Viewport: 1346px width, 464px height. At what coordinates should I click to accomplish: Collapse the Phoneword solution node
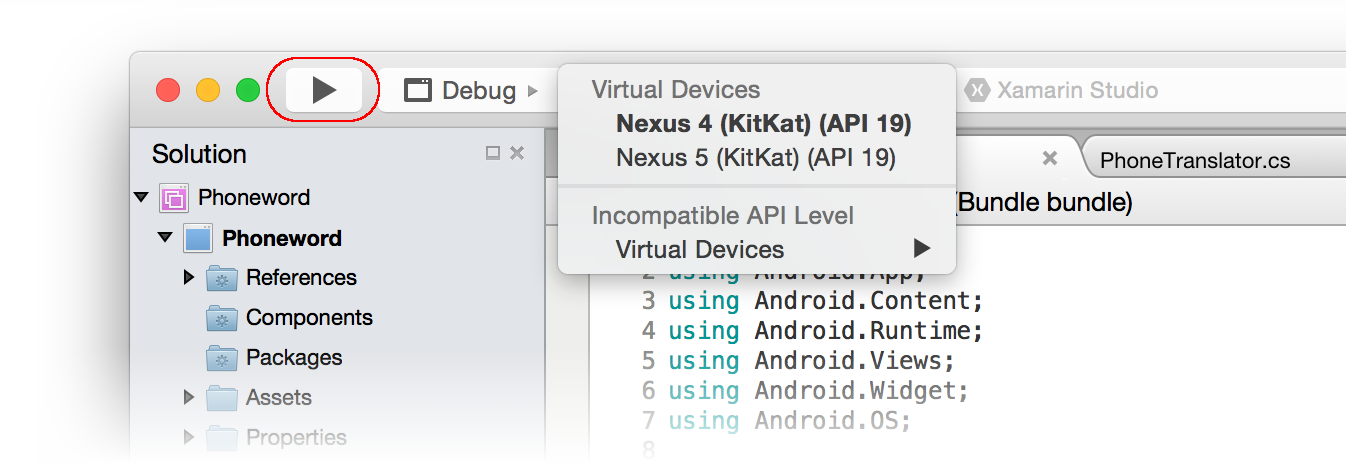[x=141, y=198]
